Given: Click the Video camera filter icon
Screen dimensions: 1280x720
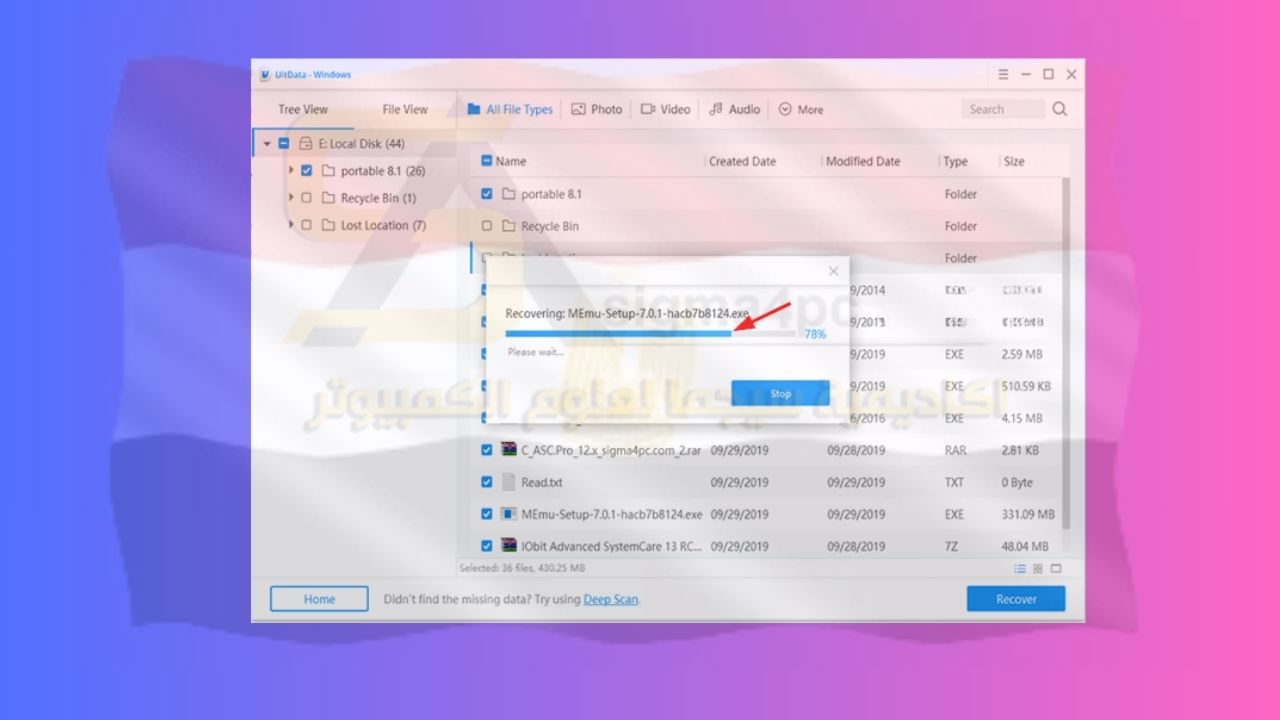Looking at the screenshot, I should [x=648, y=109].
